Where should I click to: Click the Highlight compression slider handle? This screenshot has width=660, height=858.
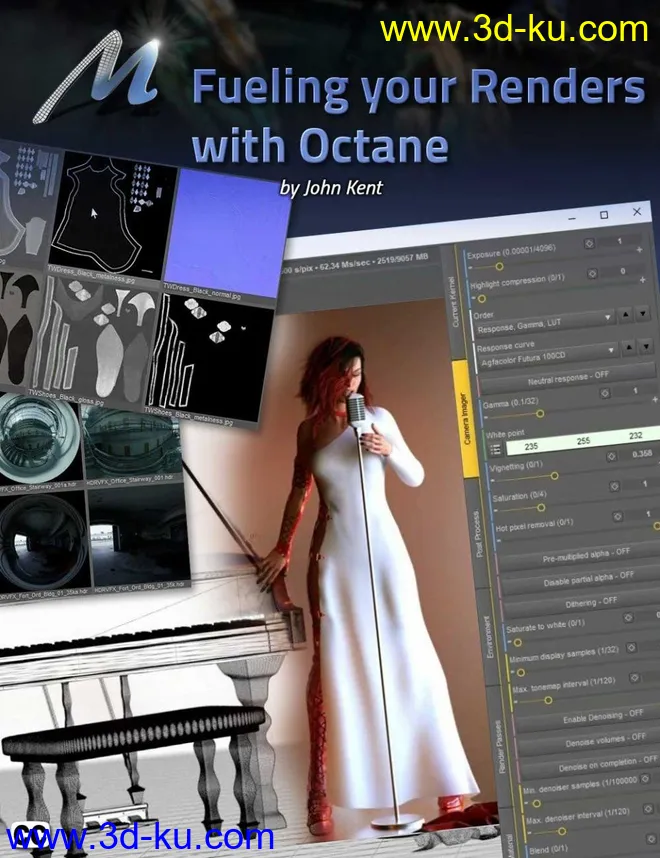(482, 299)
